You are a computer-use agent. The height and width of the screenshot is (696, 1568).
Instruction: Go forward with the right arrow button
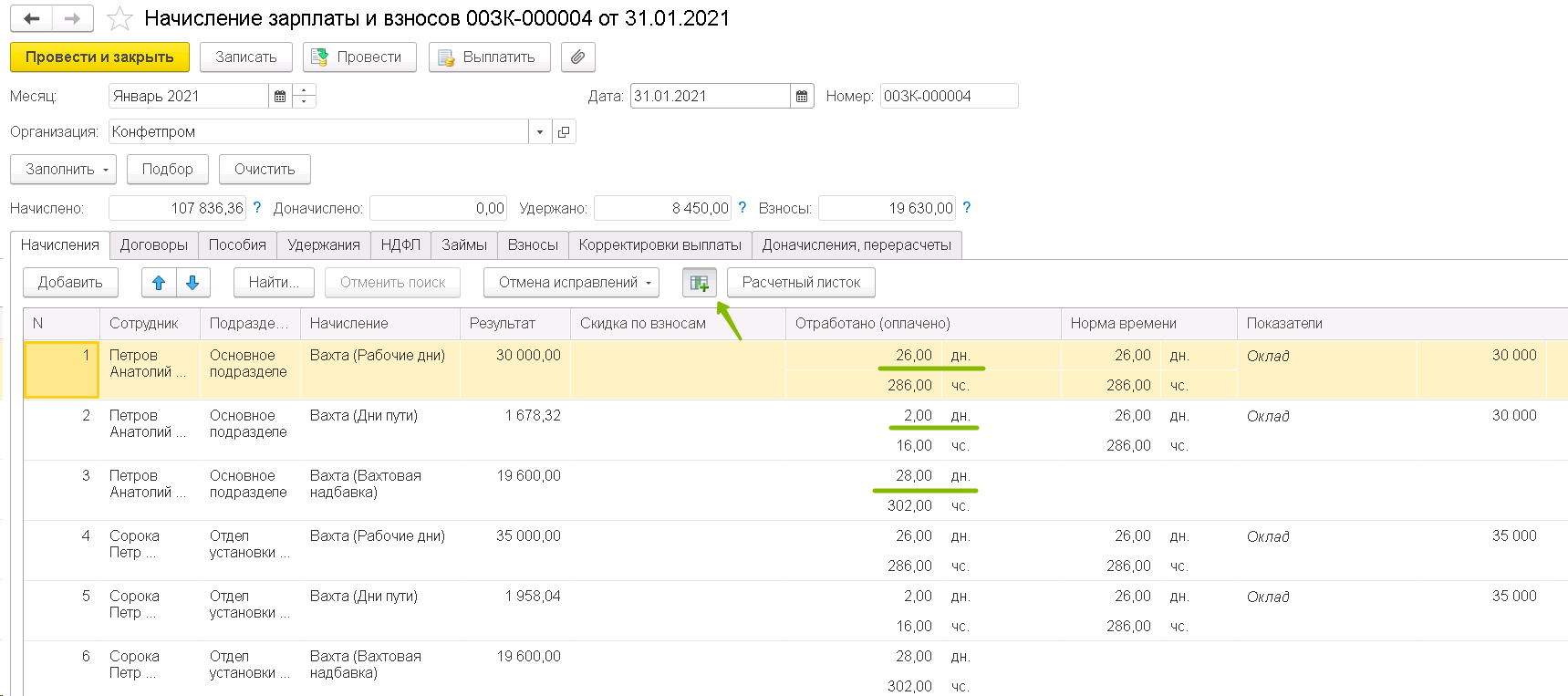(x=73, y=18)
